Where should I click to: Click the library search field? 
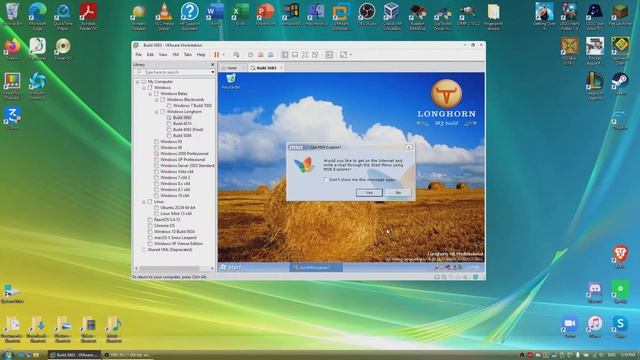click(173, 72)
